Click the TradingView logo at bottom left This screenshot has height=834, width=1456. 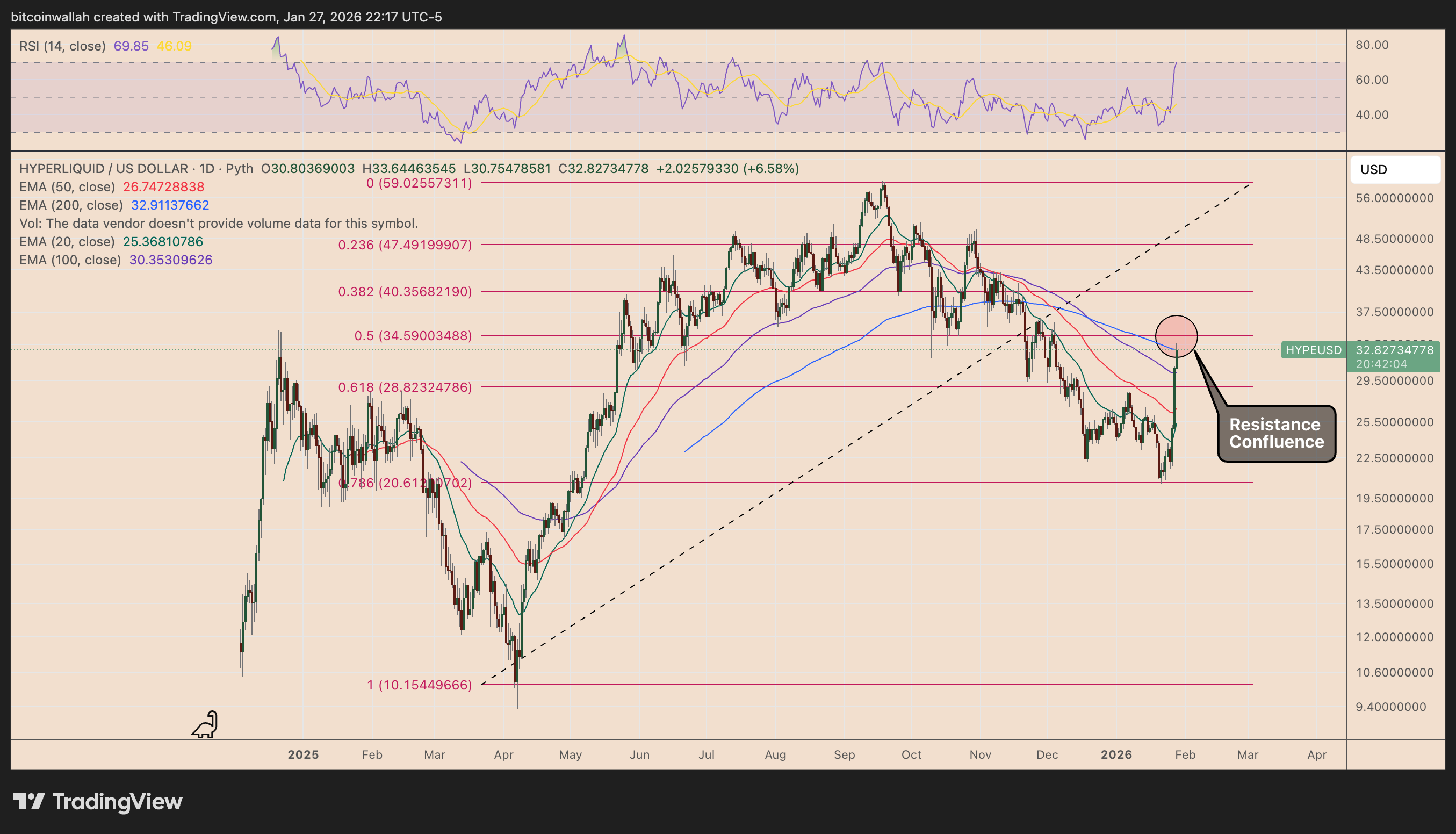tap(97, 801)
